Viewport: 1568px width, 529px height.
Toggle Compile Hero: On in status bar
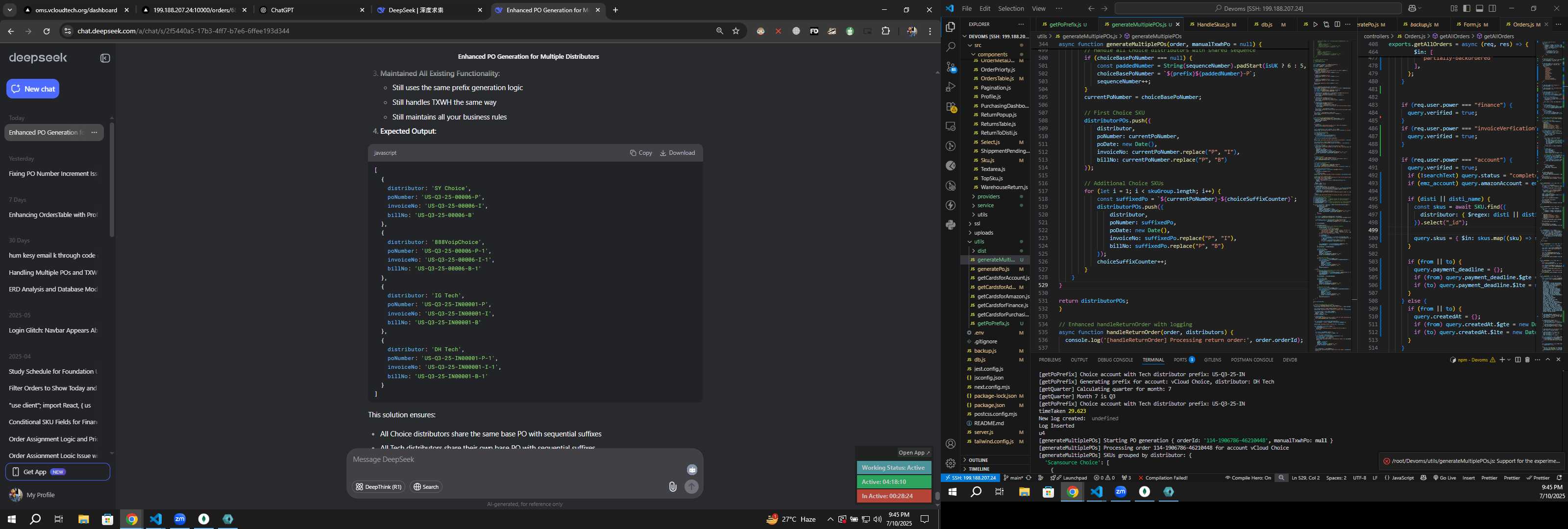click(1248, 478)
